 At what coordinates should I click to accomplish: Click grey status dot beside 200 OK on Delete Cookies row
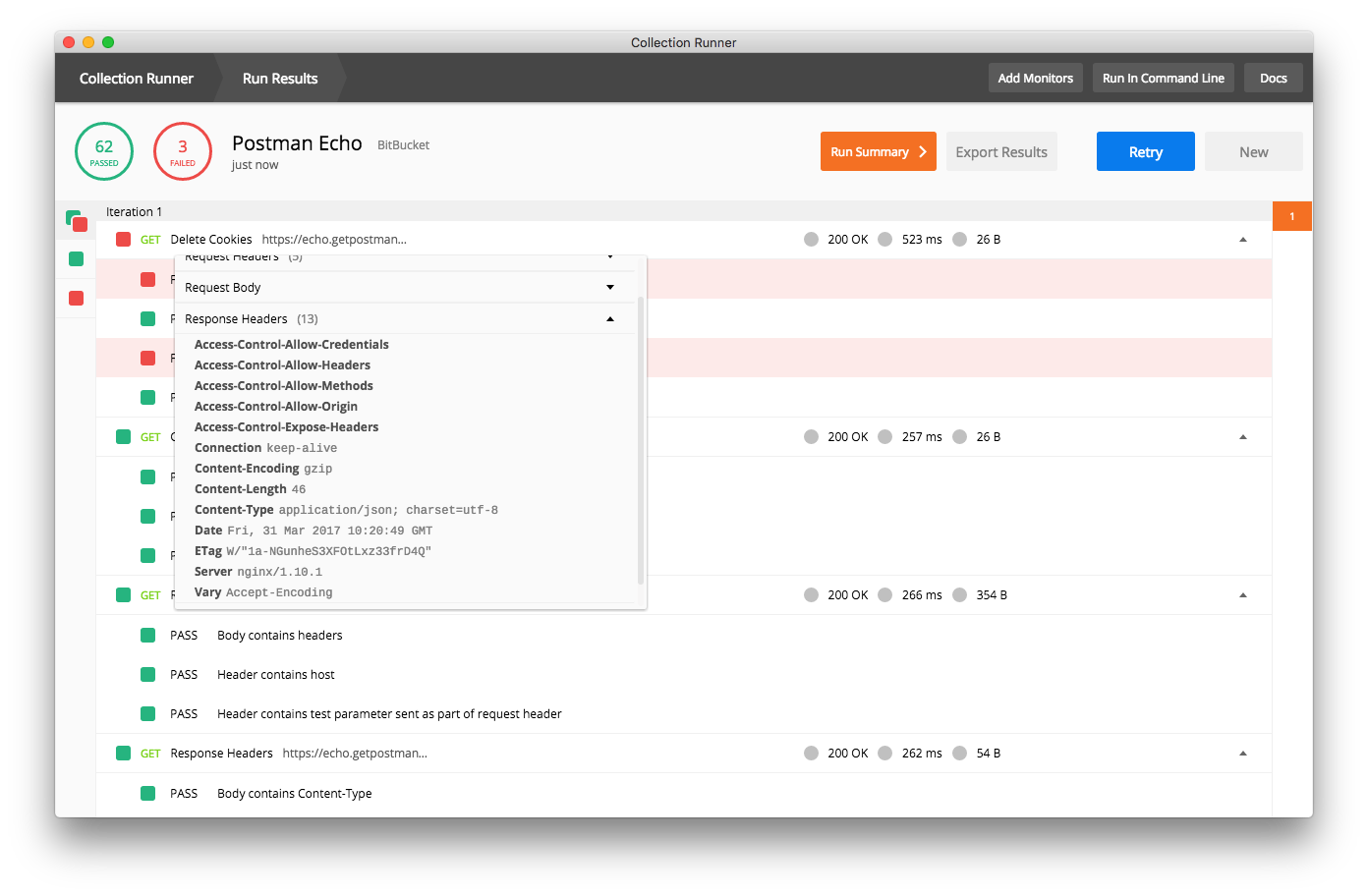(x=811, y=240)
